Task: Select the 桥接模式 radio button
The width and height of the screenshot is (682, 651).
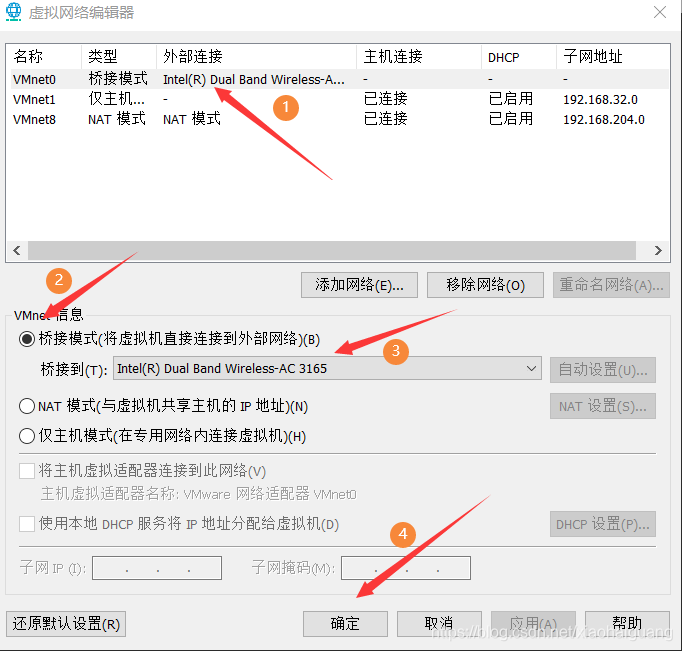Action: (x=27, y=339)
